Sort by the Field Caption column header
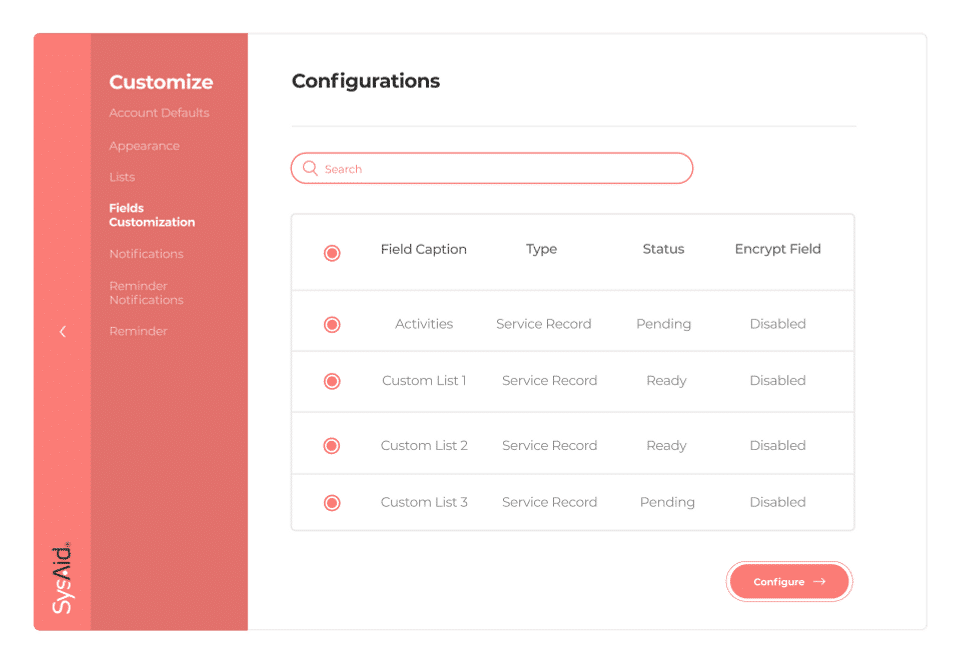The height and width of the screenshot is (664, 960). (x=423, y=249)
